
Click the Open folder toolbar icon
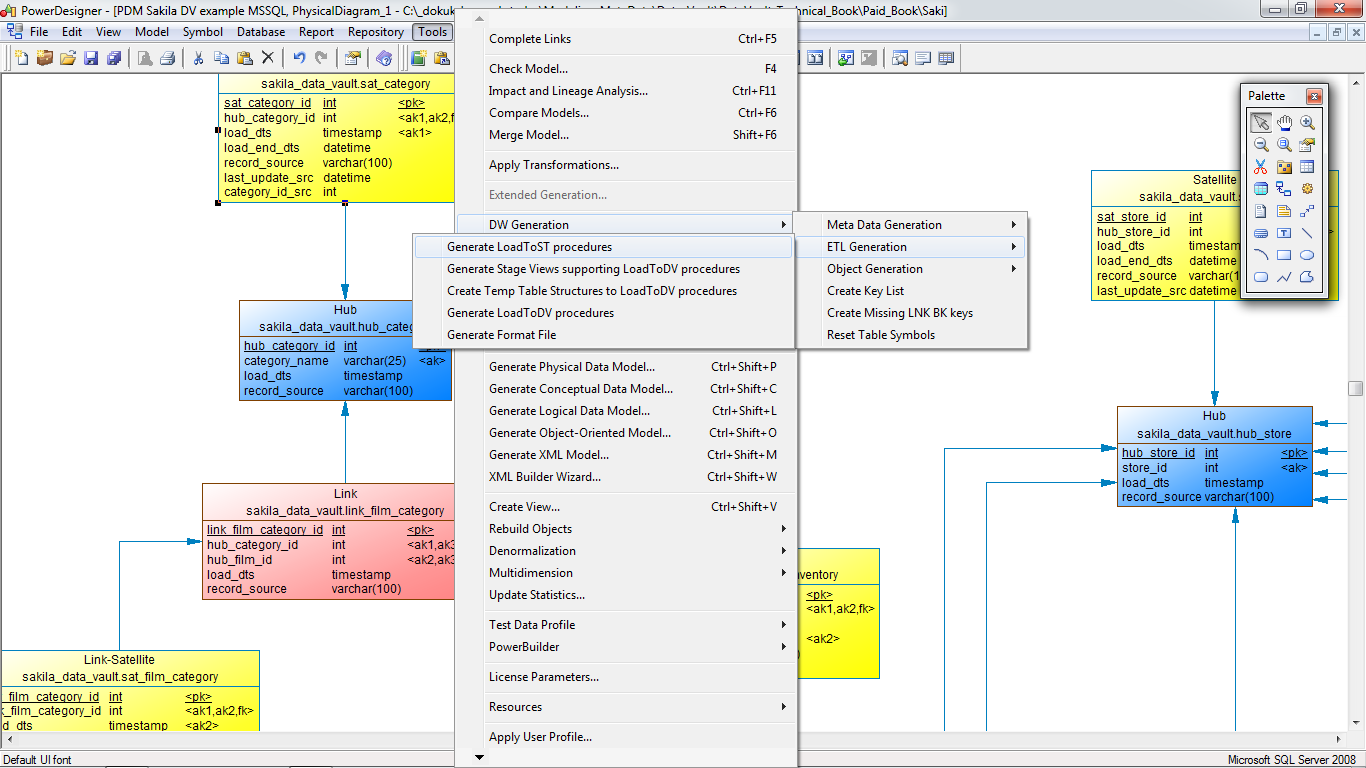[68, 58]
